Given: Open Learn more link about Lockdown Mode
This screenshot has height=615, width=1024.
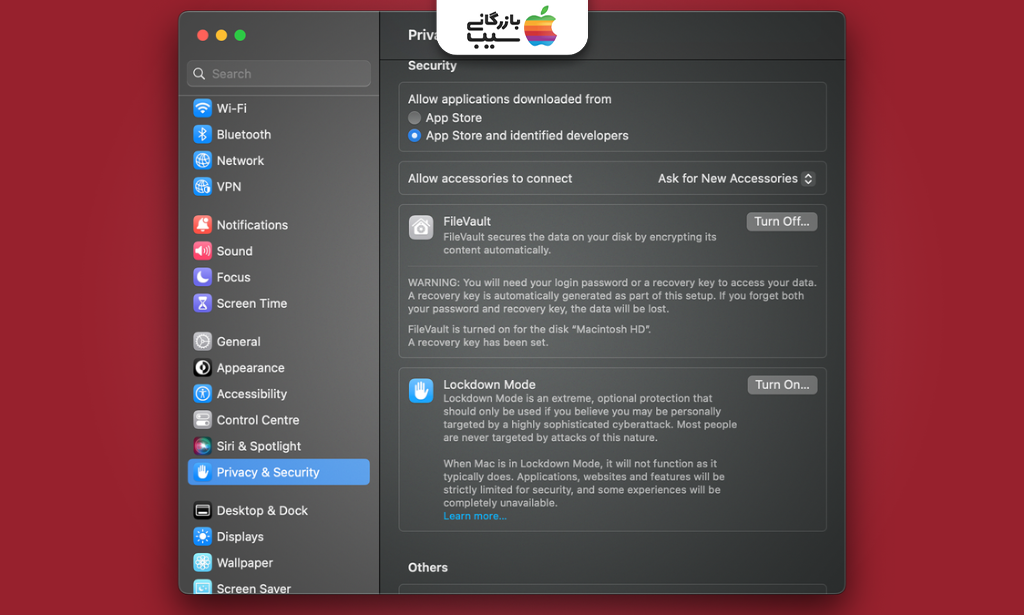Looking at the screenshot, I should click(x=475, y=516).
